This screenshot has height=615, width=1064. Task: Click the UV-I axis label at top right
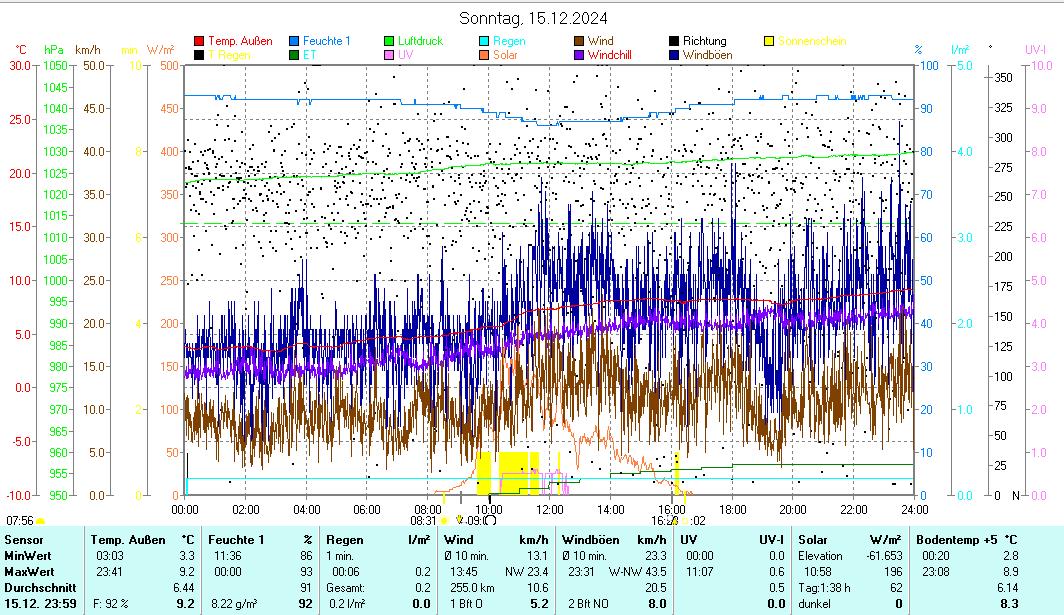click(x=1035, y=49)
